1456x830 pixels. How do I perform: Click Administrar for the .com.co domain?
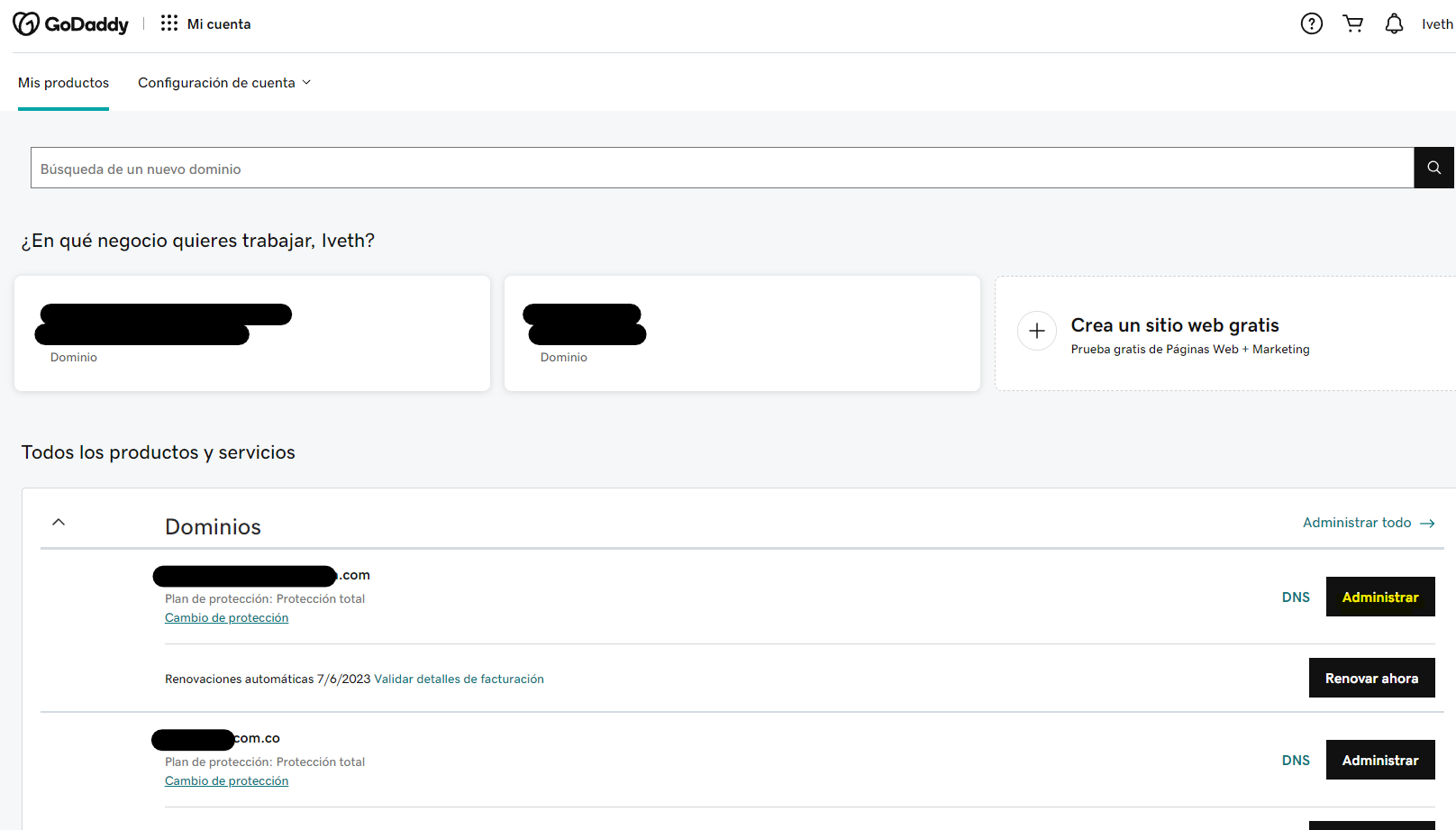[1380, 760]
